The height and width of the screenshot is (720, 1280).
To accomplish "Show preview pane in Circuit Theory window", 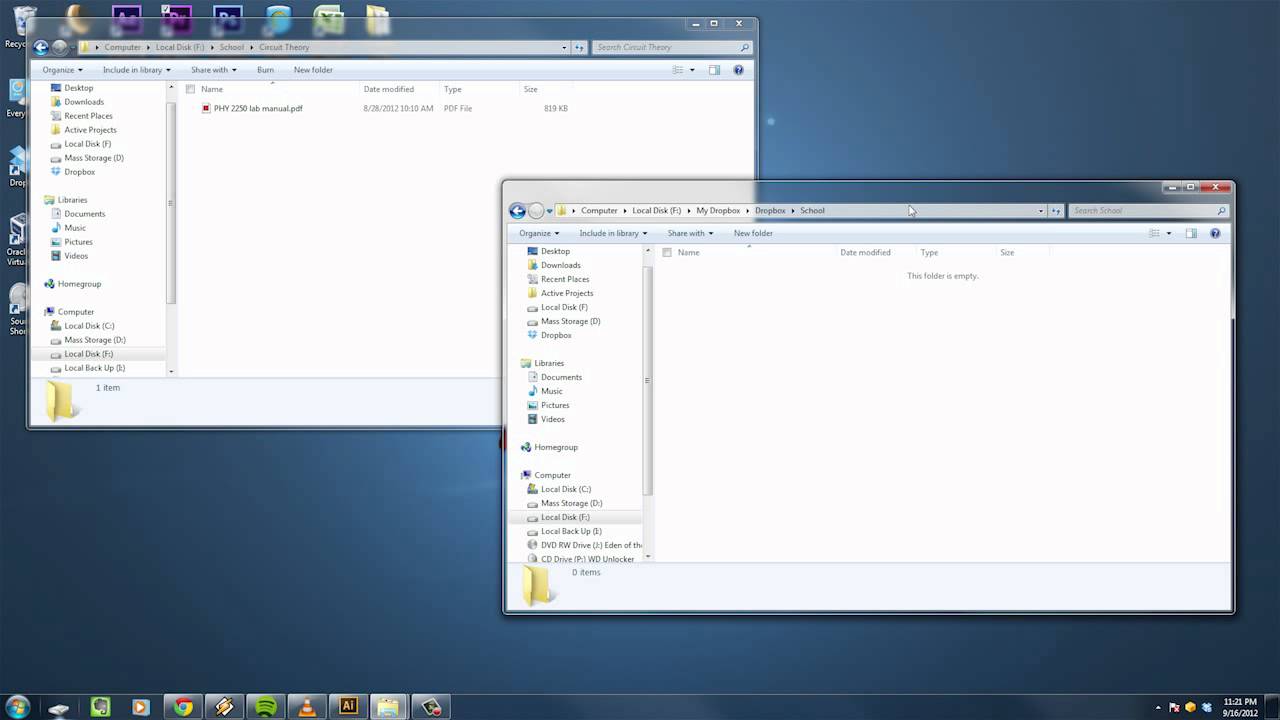I will click(x=714, y=70).
